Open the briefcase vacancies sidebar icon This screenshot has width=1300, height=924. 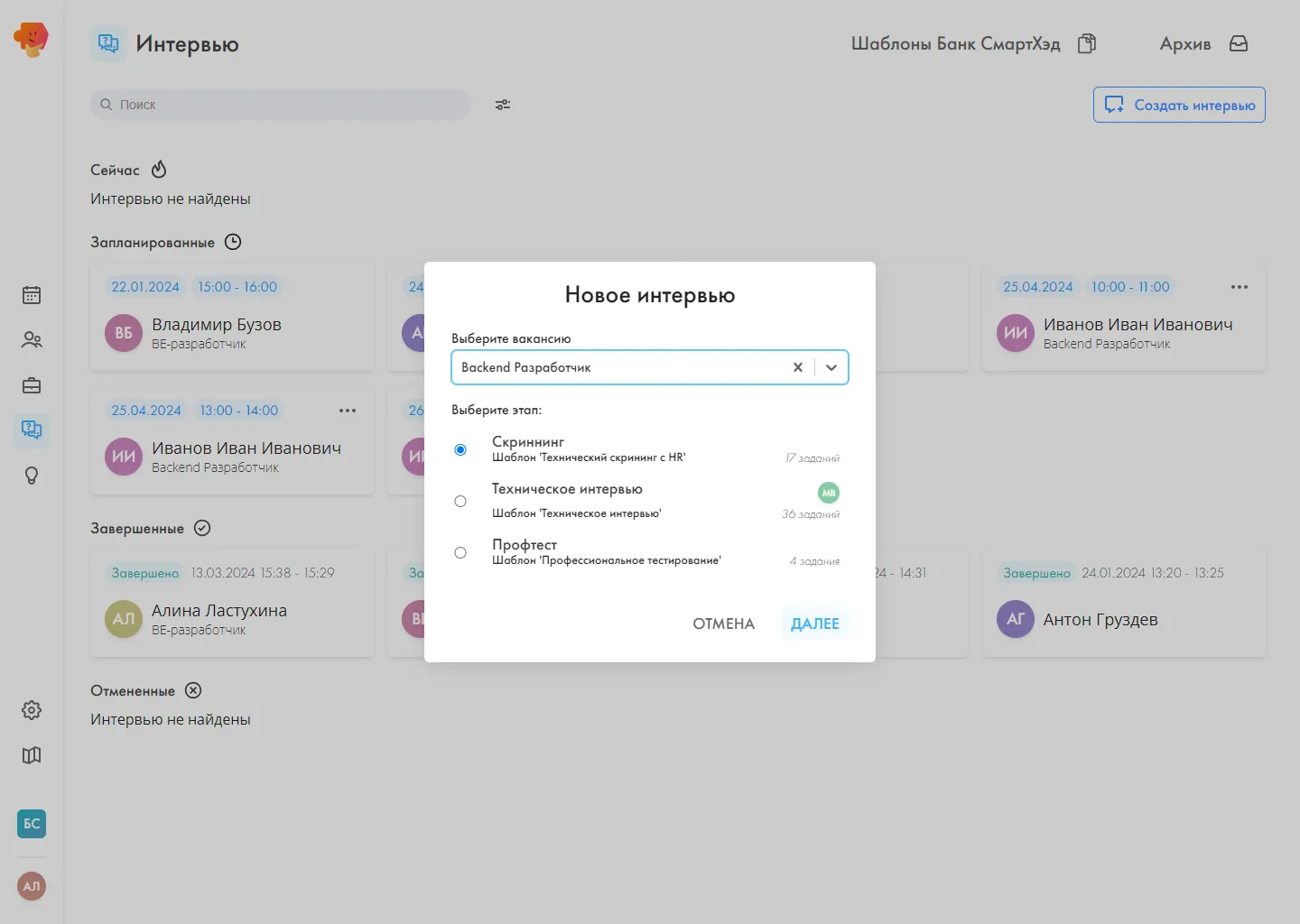tap(32, 385)
